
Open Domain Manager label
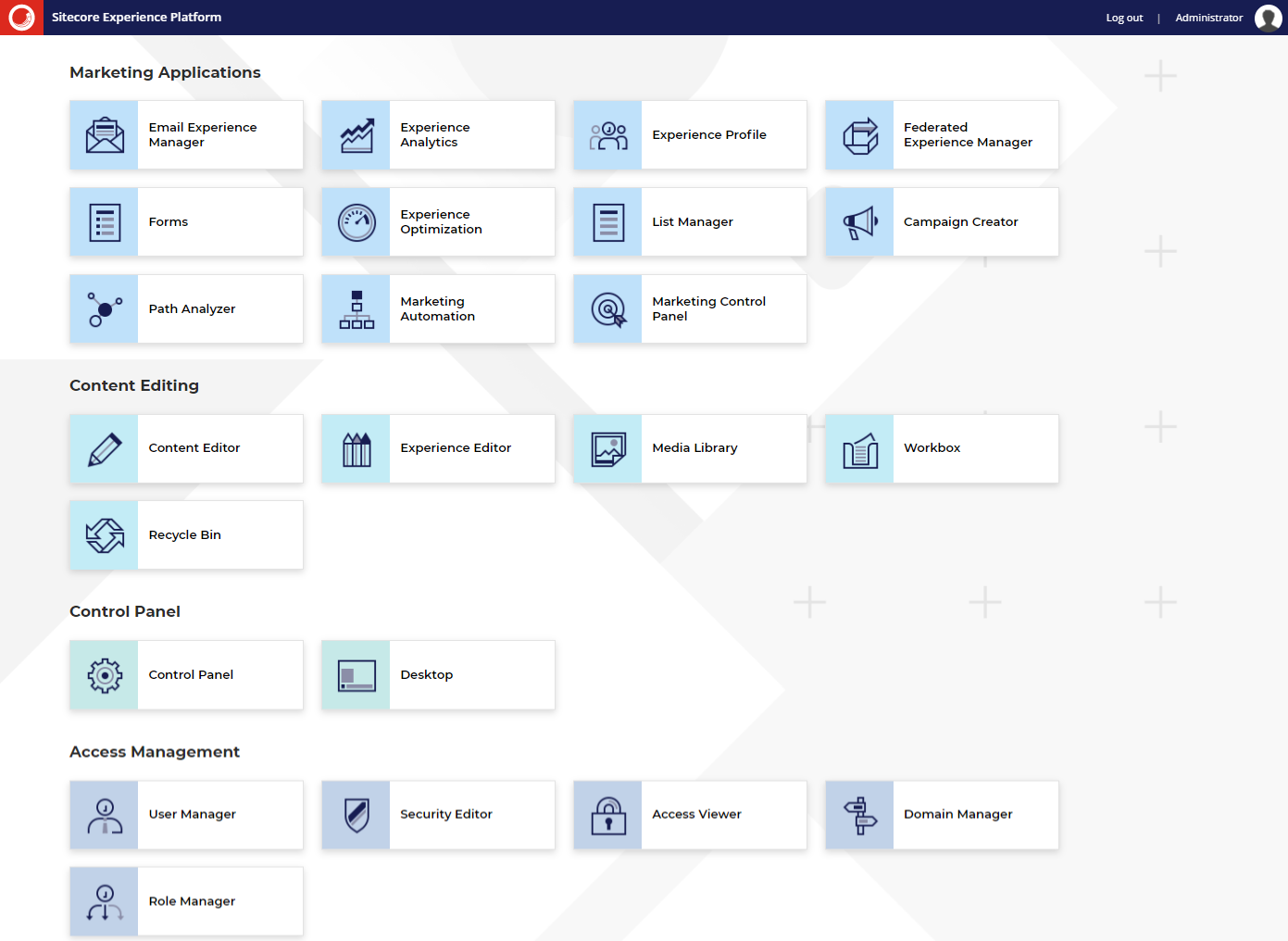click(x=957, y=815)
